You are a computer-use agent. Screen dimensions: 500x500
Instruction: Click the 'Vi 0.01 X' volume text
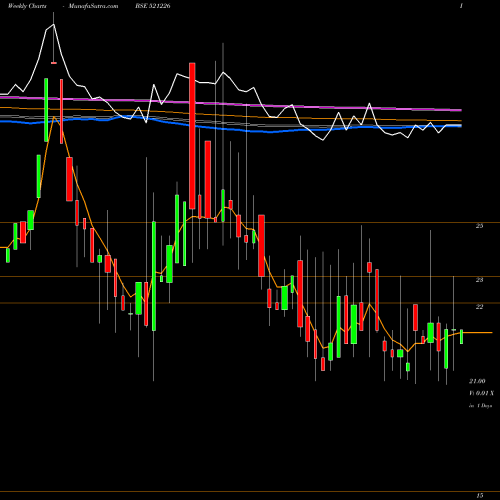[481, 393]
